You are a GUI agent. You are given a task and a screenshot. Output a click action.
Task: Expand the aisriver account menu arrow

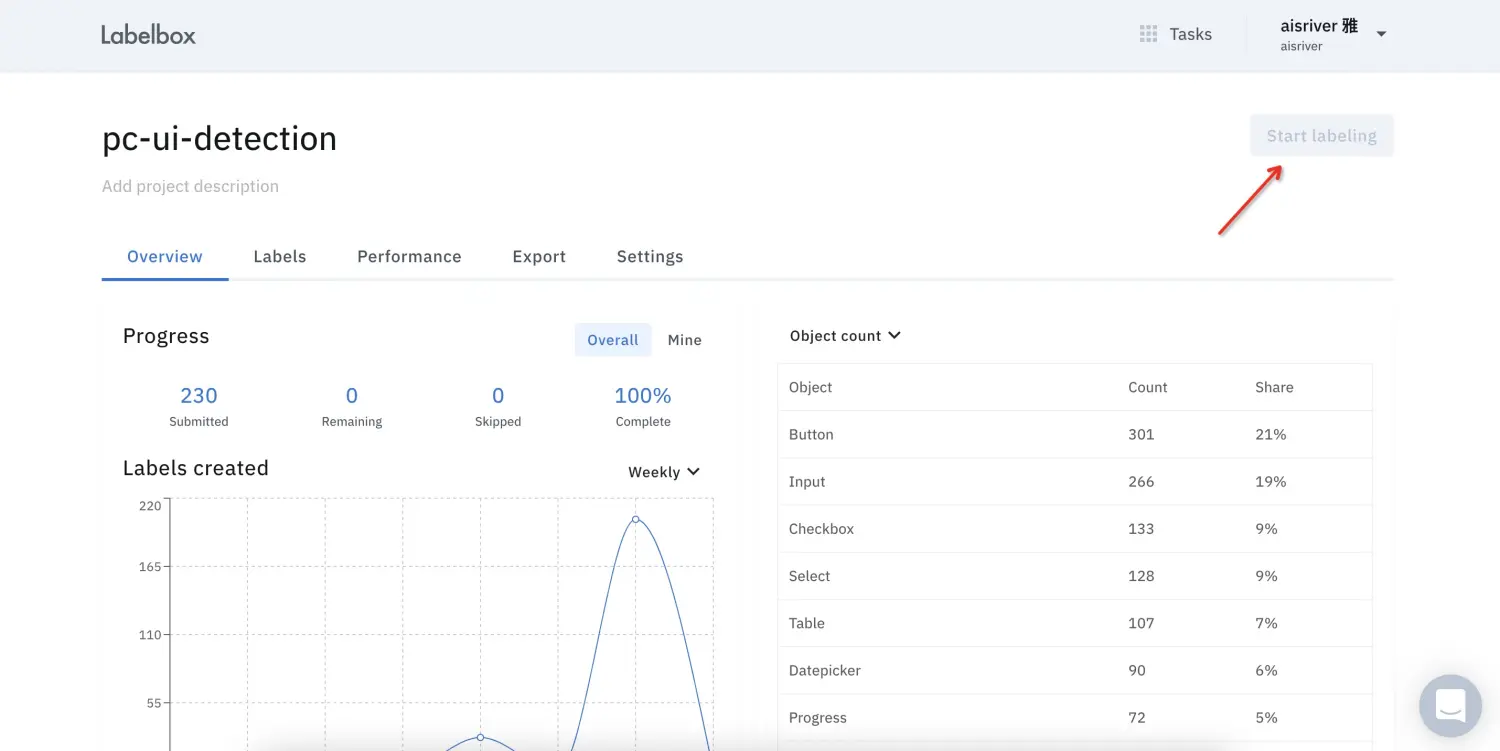click(x=1381, y=34)
